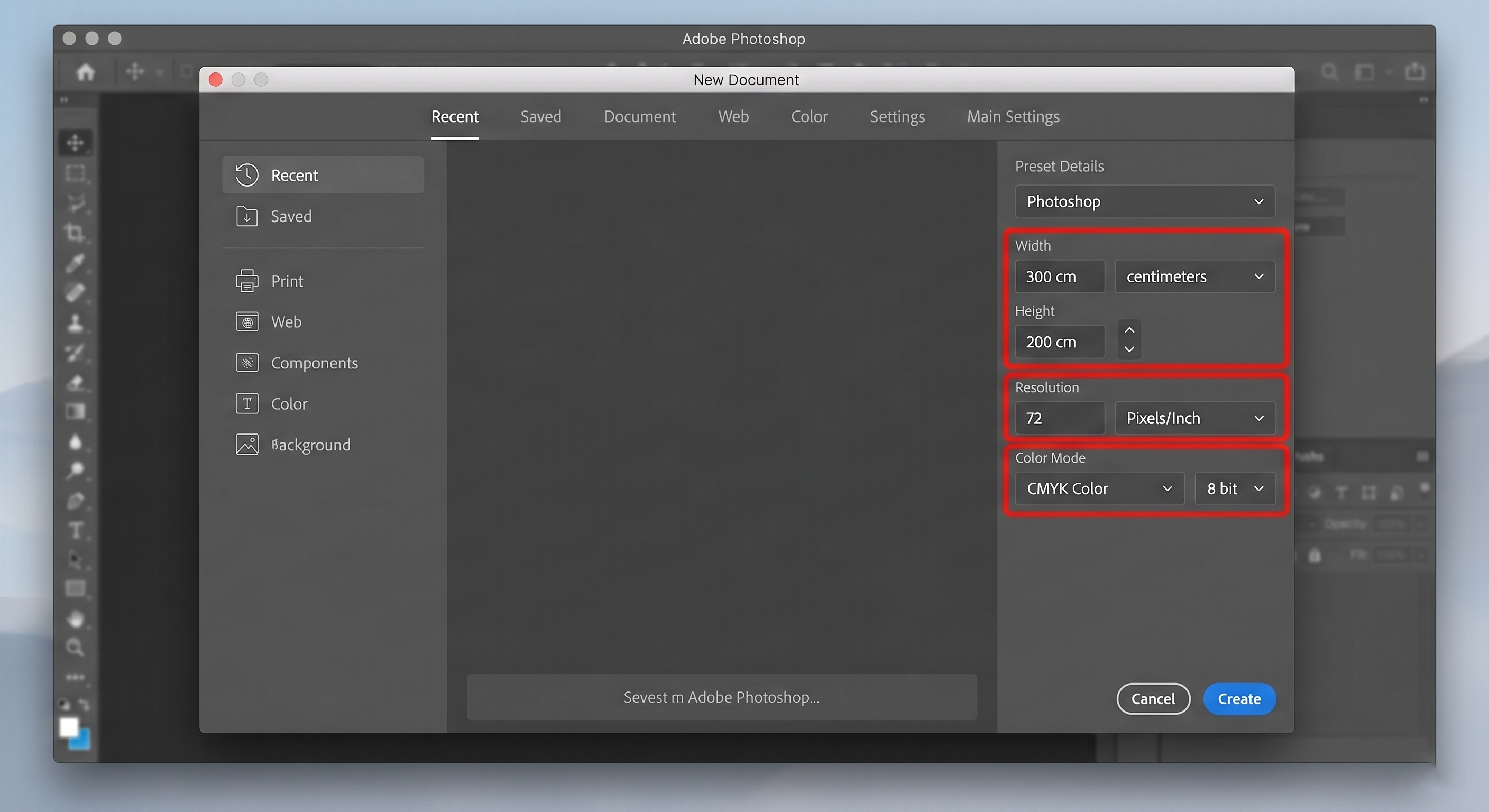Select the Hand tool
The image size is (1489, 812).
point(75,619)
